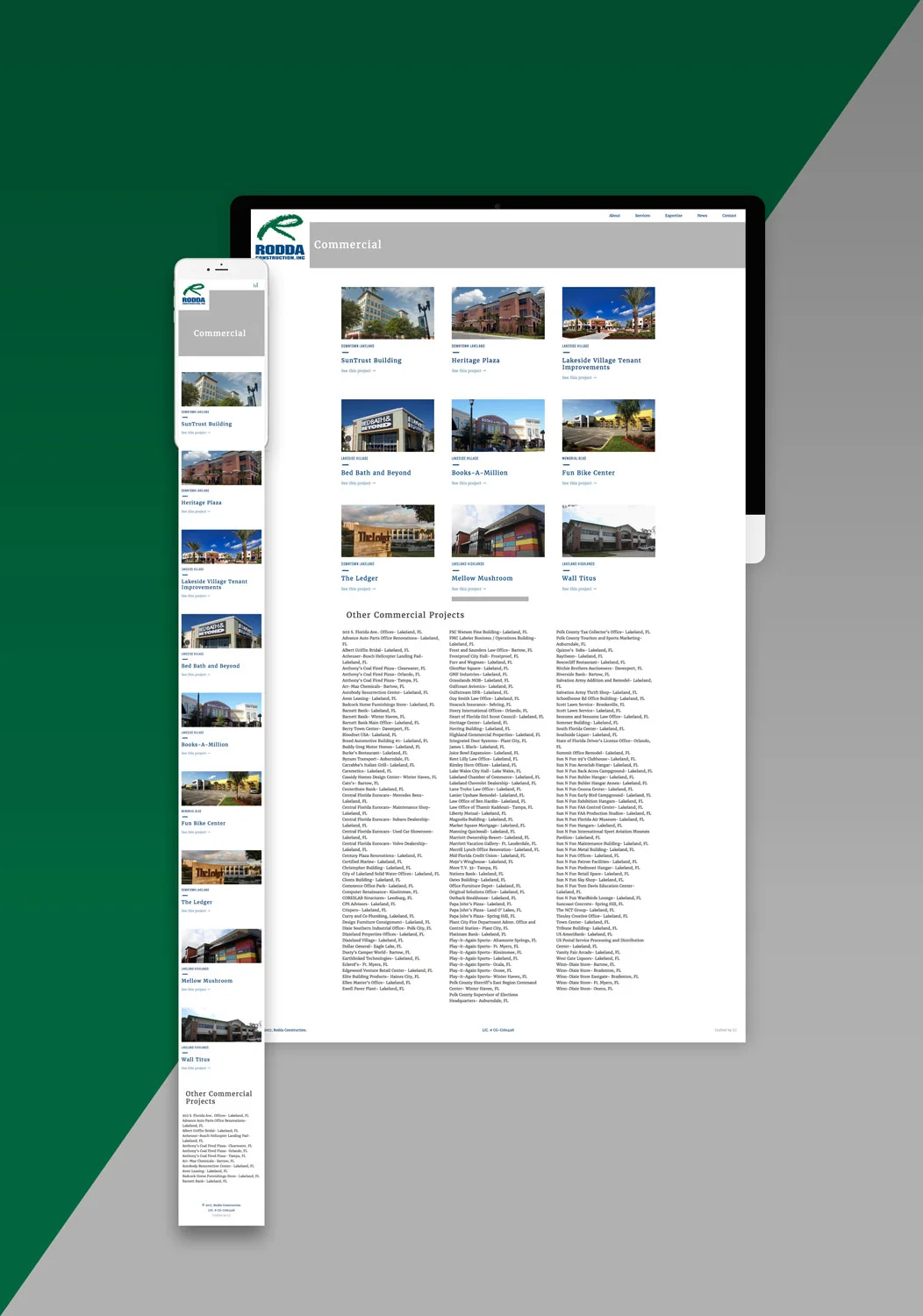923x1316 pixels.
Task: Click 'See this project' under desktop SunTrust Building
Action: [x=358, y=371]
